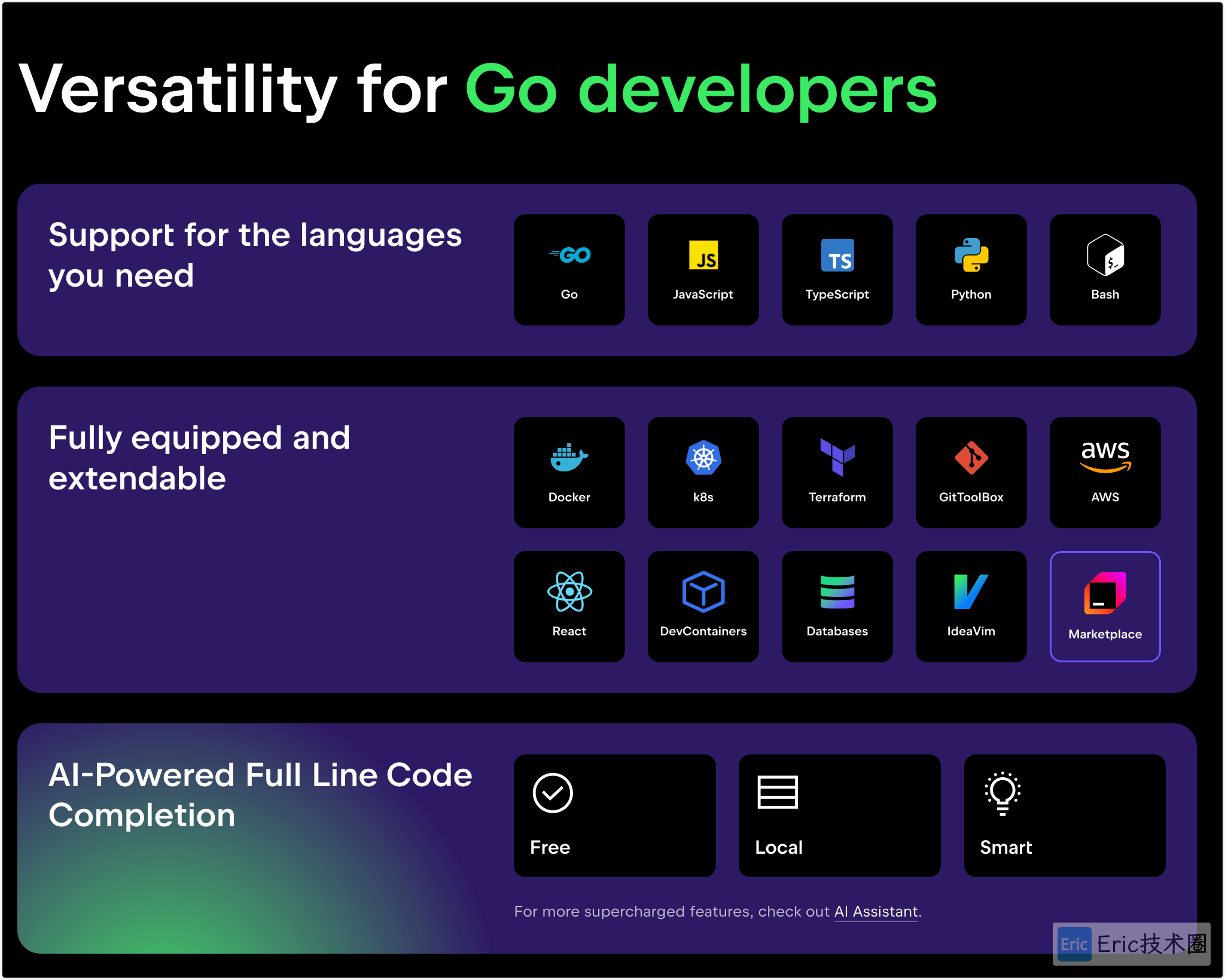
Task: Click the Bash shell icon
Action: click(x=1105, y=255)
